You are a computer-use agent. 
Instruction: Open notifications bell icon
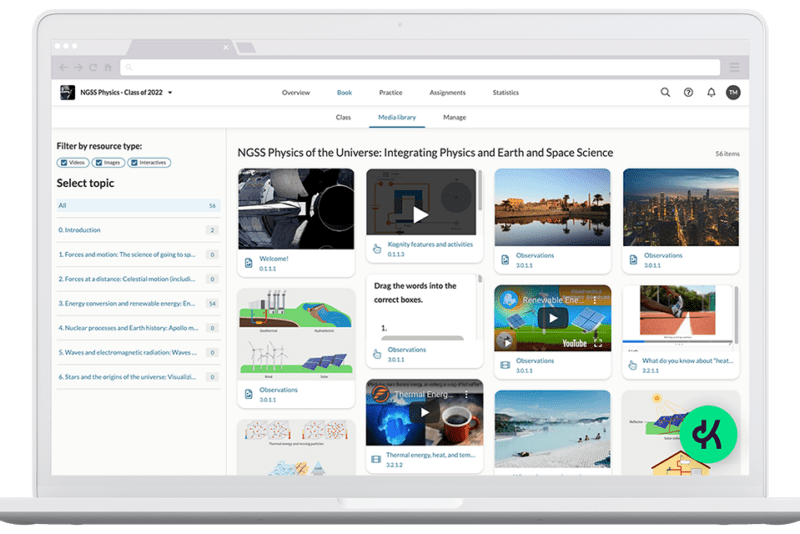click(x=711, y=92)
